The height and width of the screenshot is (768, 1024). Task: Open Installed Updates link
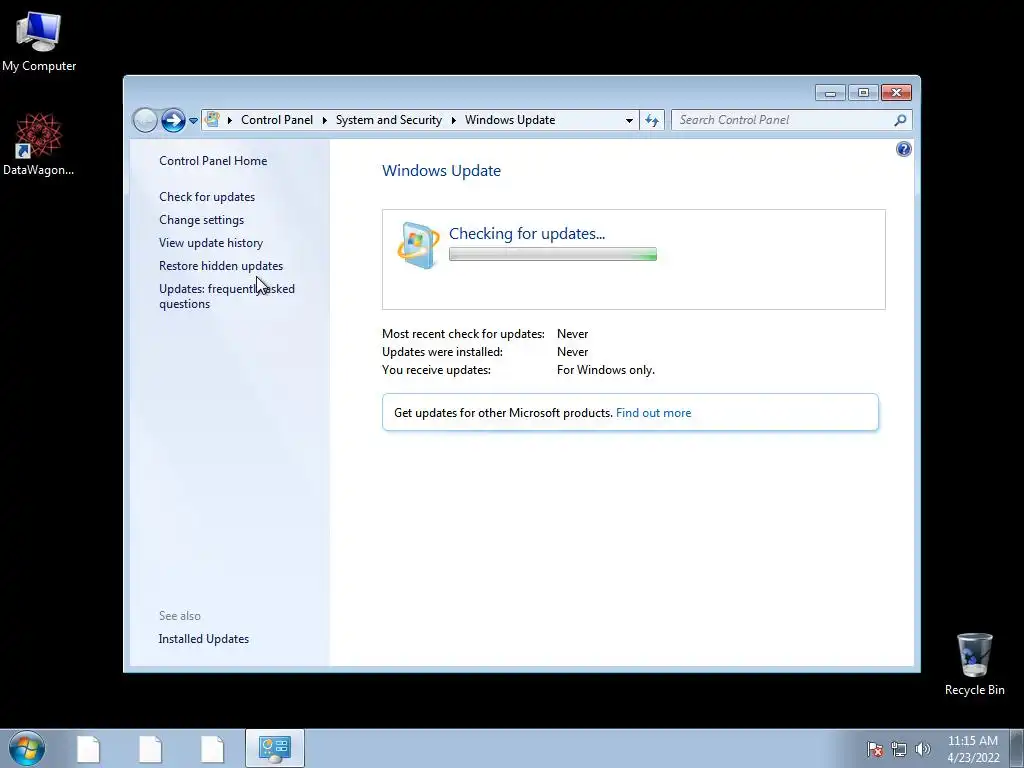point(204,639)
